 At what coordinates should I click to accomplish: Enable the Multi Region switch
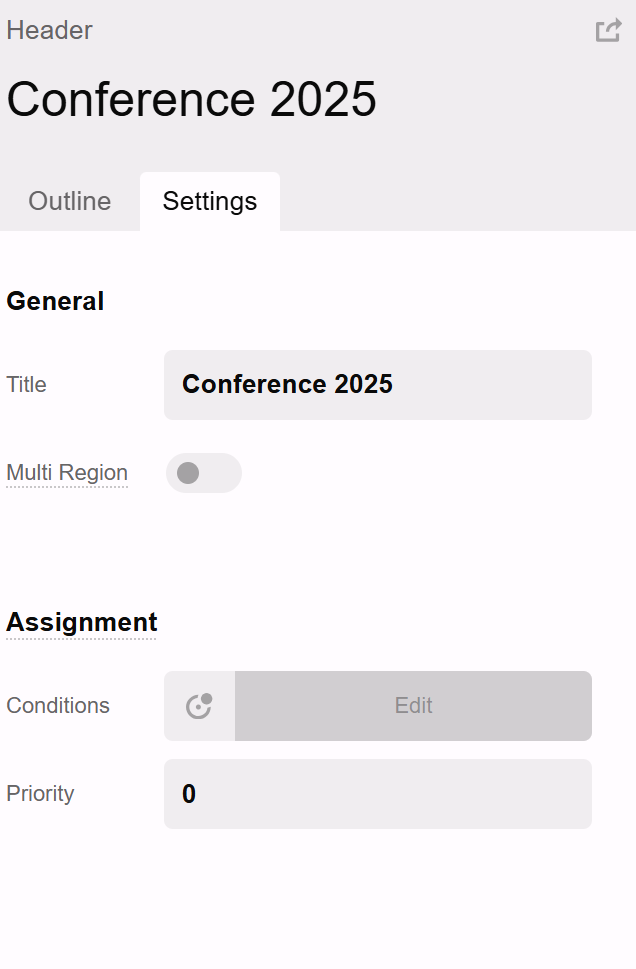coord(204,473)
